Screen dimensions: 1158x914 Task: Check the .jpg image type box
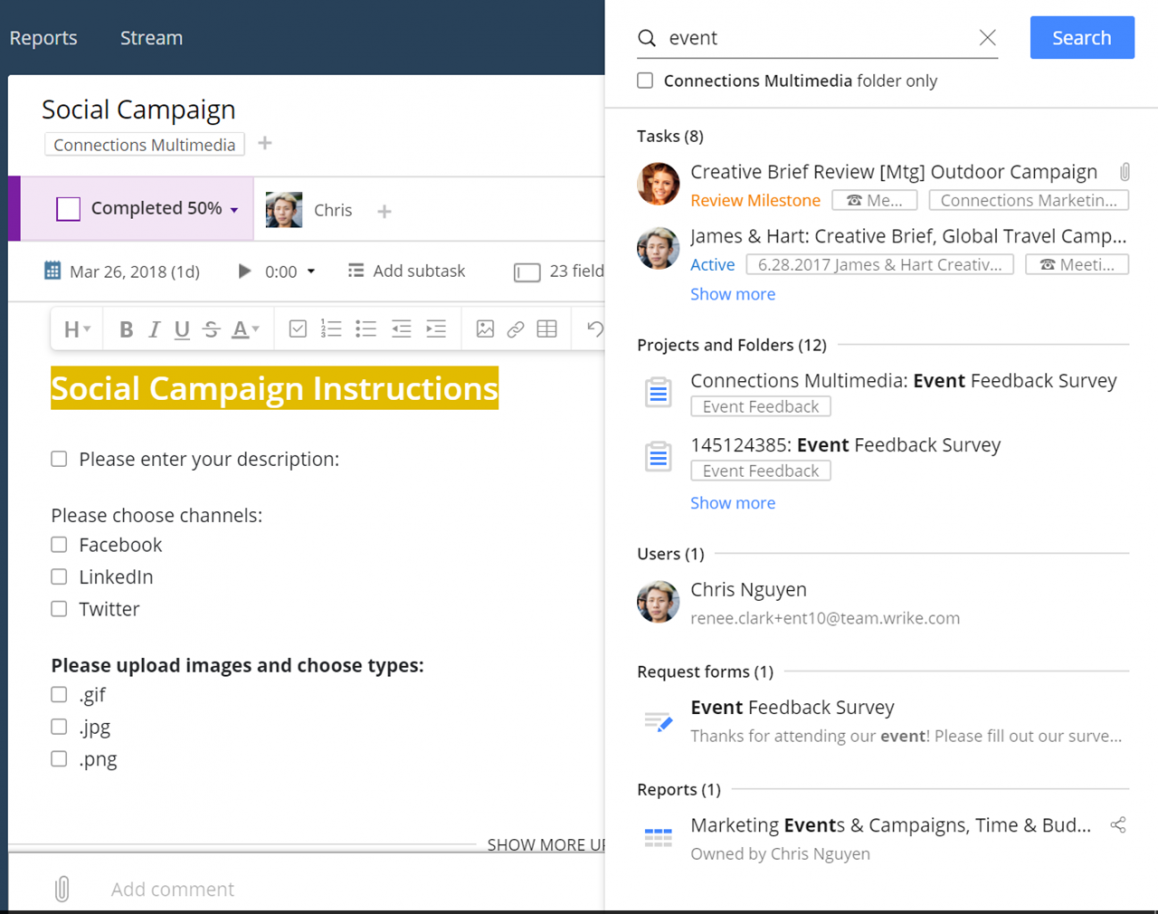click(59, 727)
